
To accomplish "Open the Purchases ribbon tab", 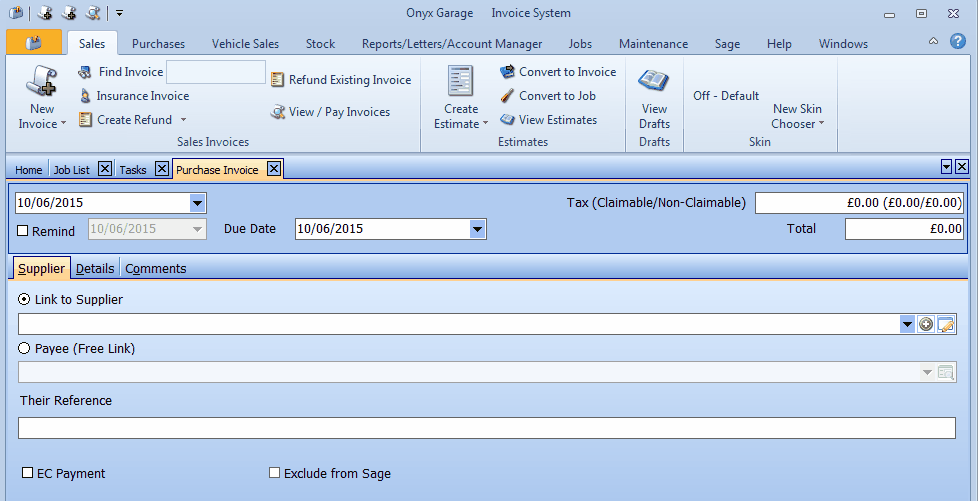I will 158,44.
